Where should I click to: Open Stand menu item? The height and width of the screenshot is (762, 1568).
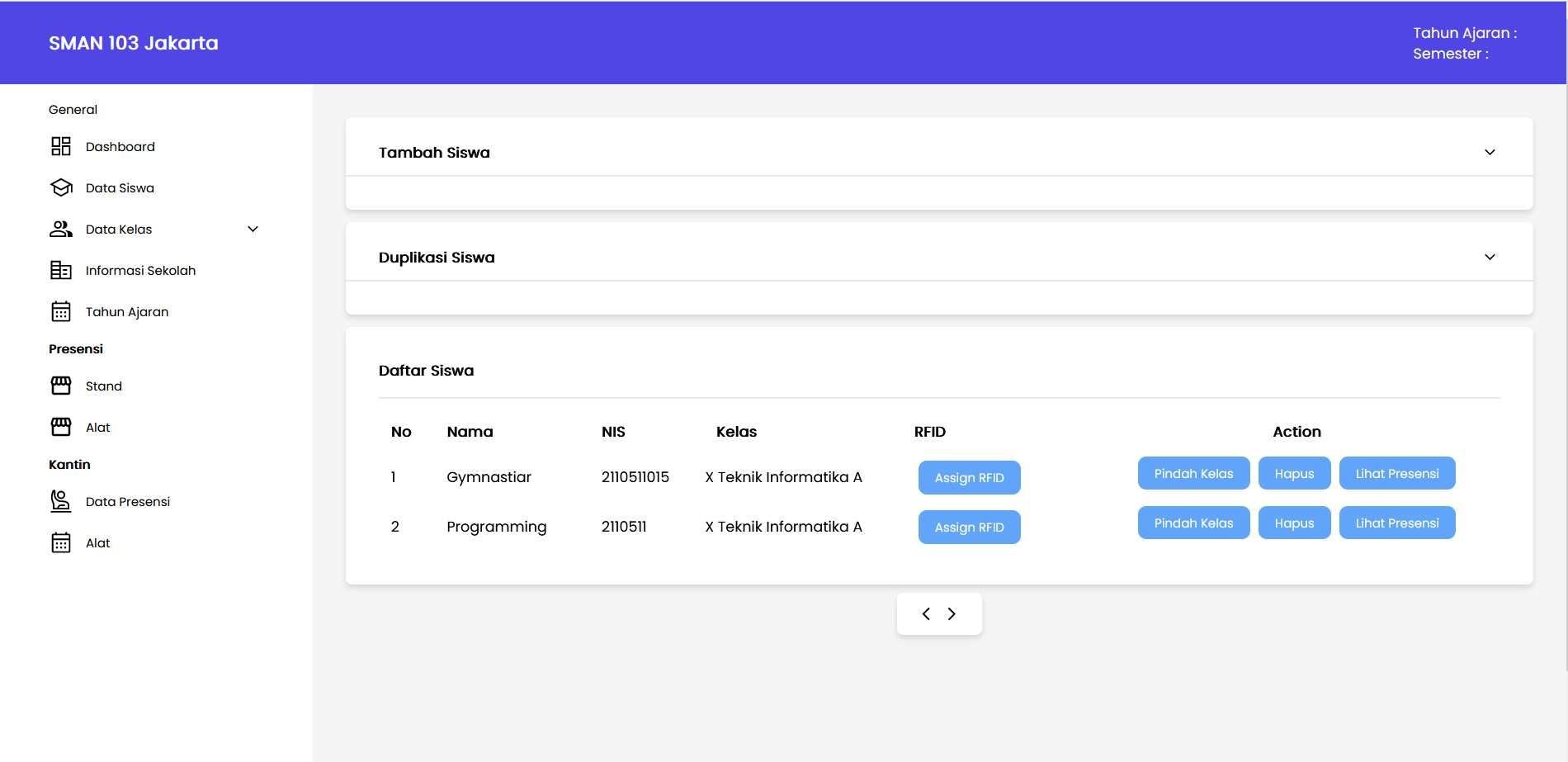point(104,386)
